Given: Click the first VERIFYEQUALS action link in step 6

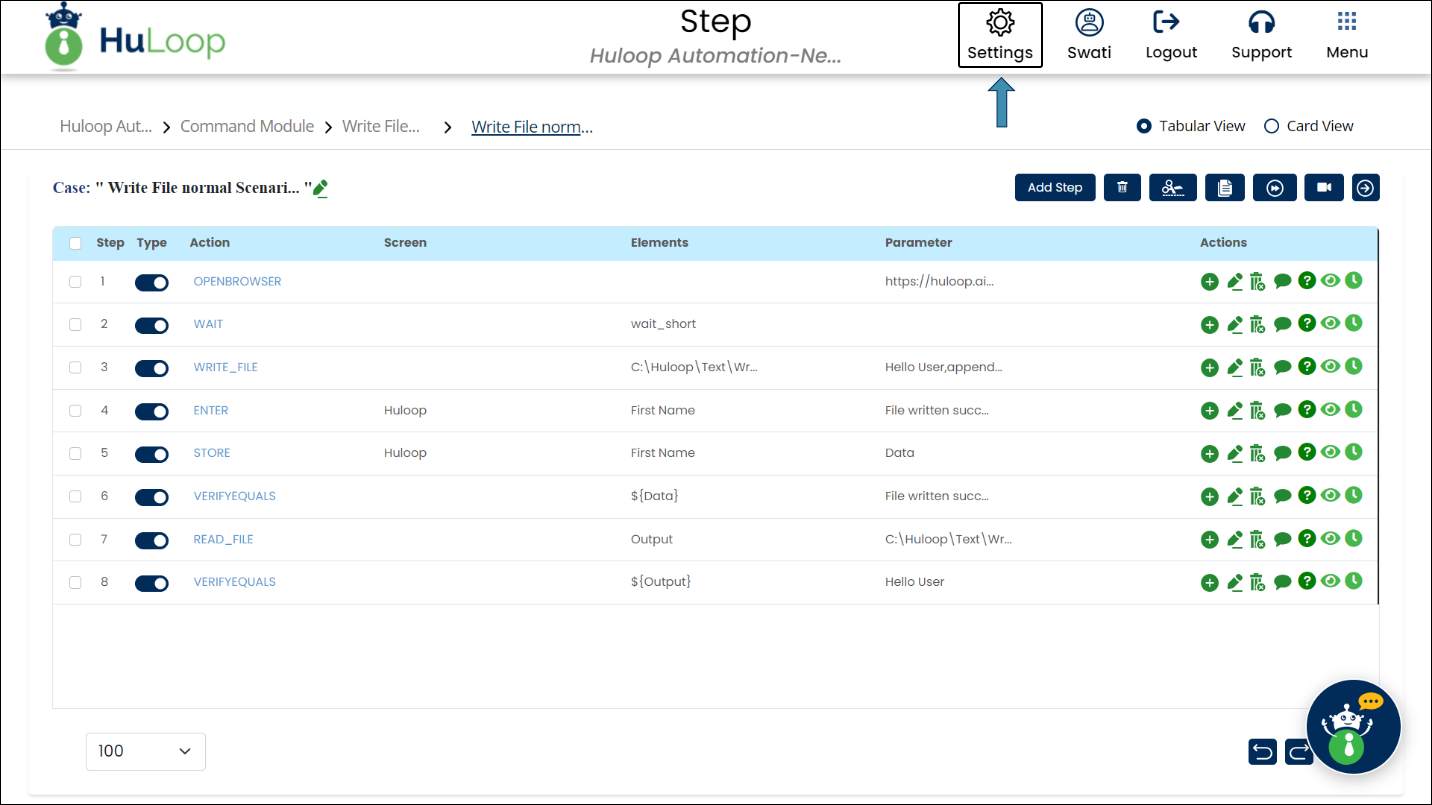Looking at the screenshot, I should (234, 496).
